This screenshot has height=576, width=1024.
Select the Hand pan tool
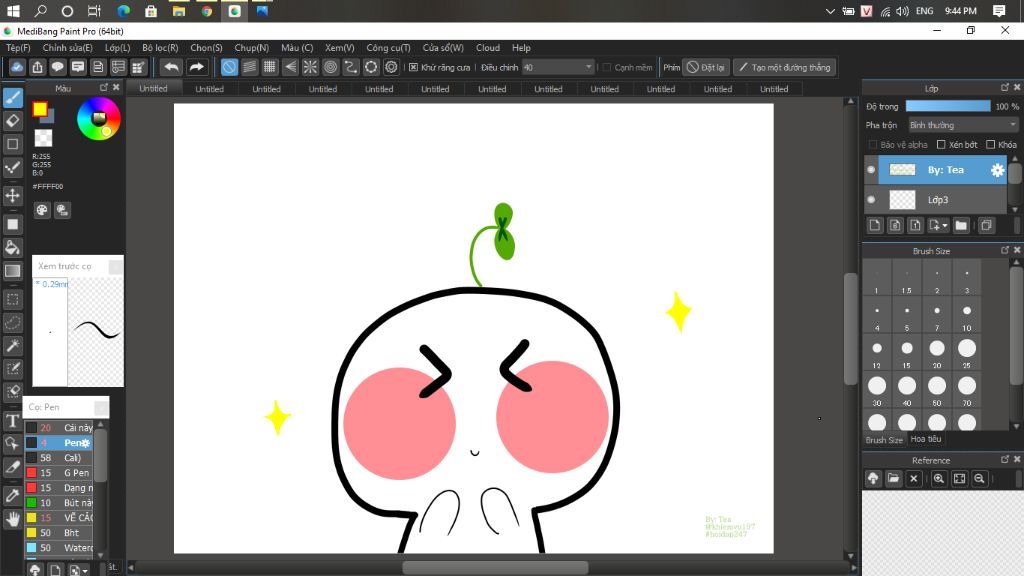click(13, 519)
